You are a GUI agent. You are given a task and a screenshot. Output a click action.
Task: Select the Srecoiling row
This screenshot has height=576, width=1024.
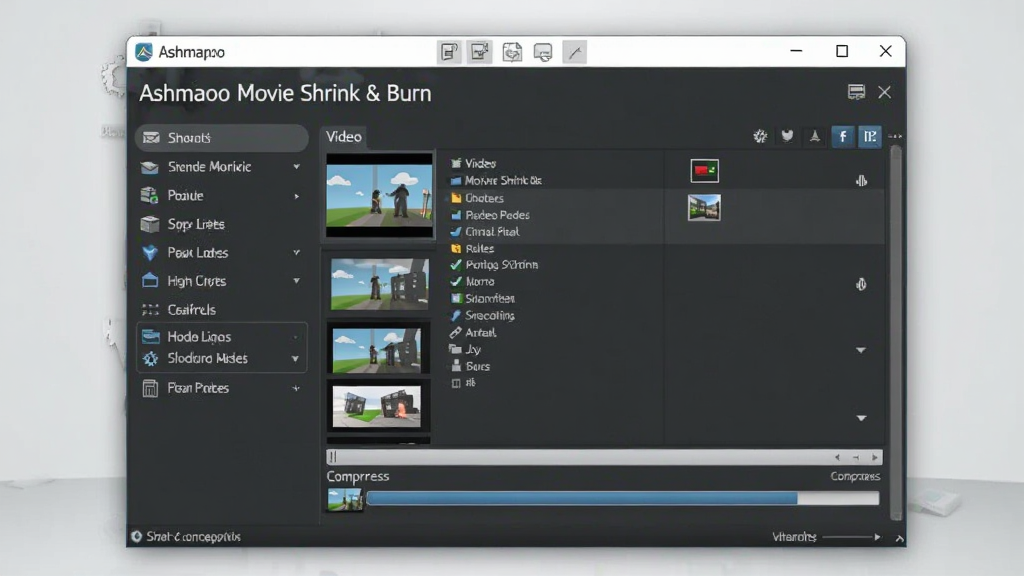pos(483,315)
